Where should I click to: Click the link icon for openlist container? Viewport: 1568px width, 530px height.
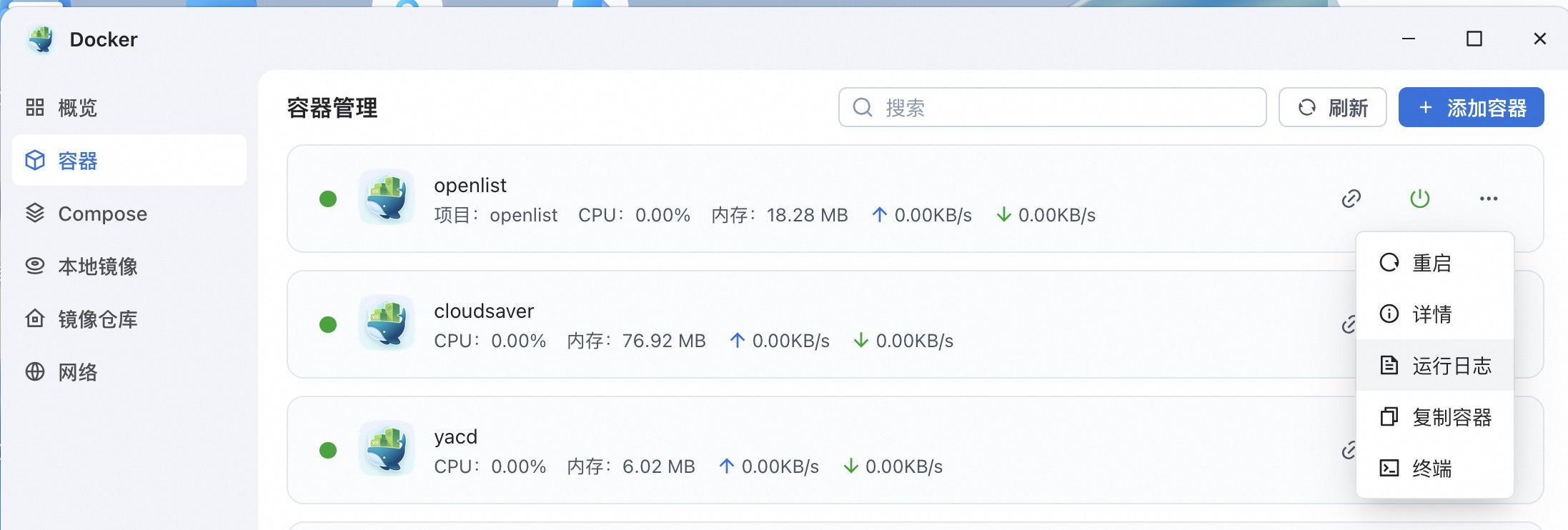(x=1351, y=199)
